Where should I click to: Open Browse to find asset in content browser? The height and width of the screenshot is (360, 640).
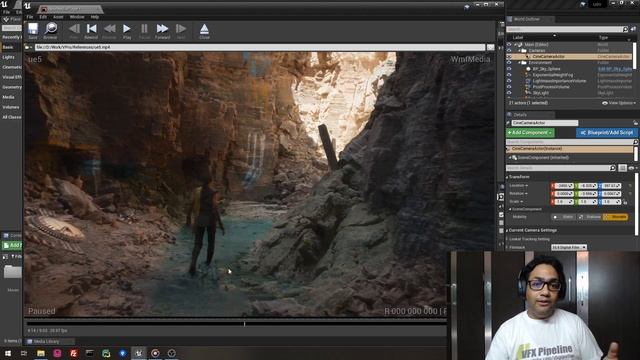(x=51, y=31)
